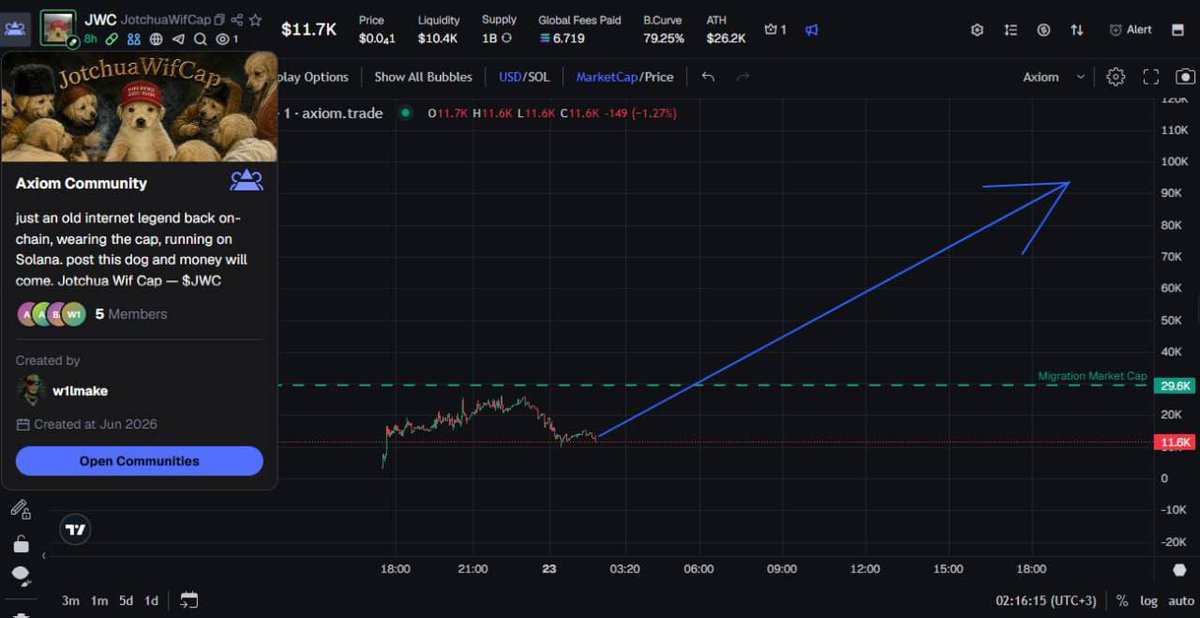
Task: Click the 11.6K current price label
Action: pos(1174,442)
